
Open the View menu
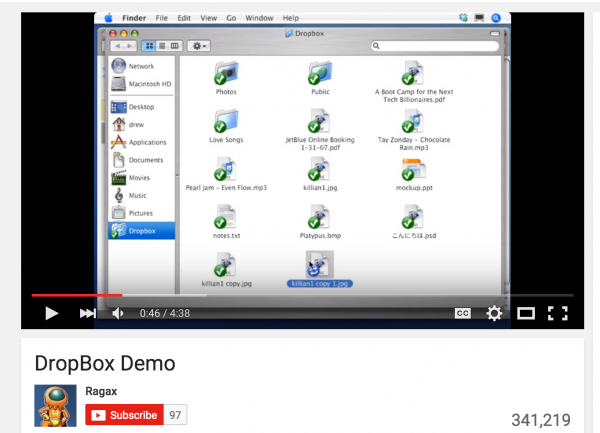[209, 18]
